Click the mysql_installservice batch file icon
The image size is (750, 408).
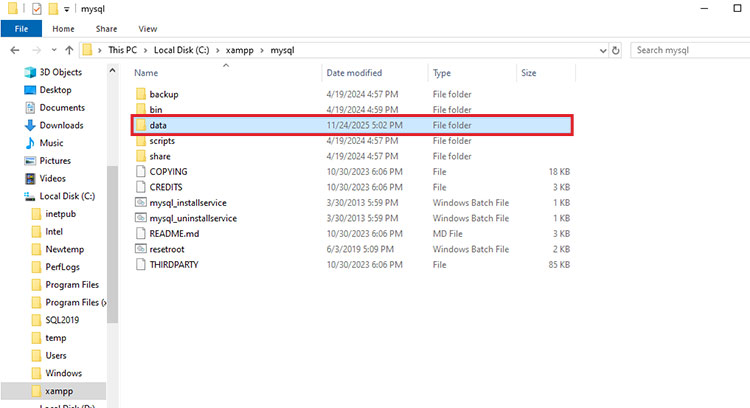click(141, 202)
